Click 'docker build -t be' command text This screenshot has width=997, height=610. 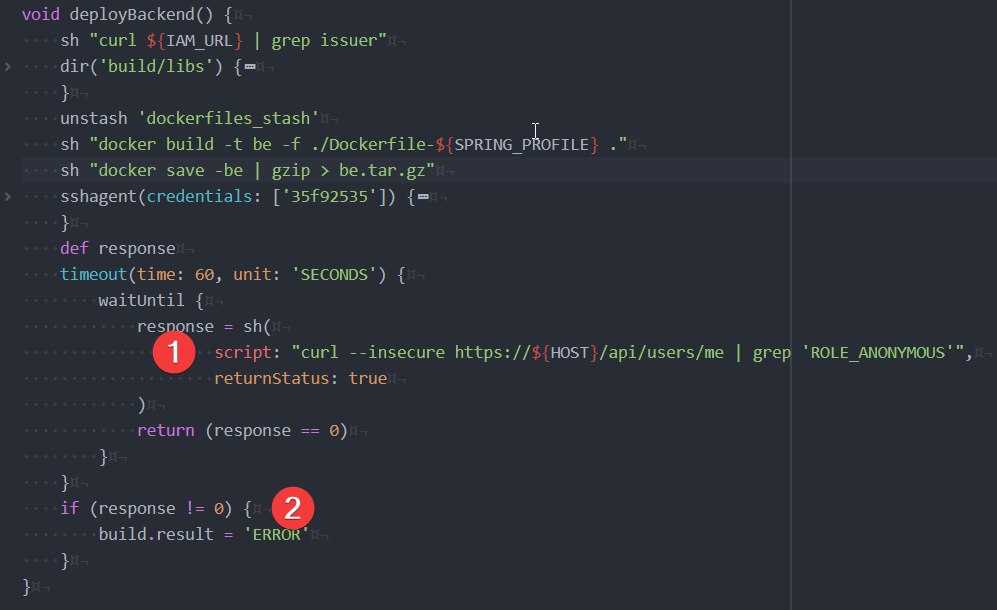point(185,144)
